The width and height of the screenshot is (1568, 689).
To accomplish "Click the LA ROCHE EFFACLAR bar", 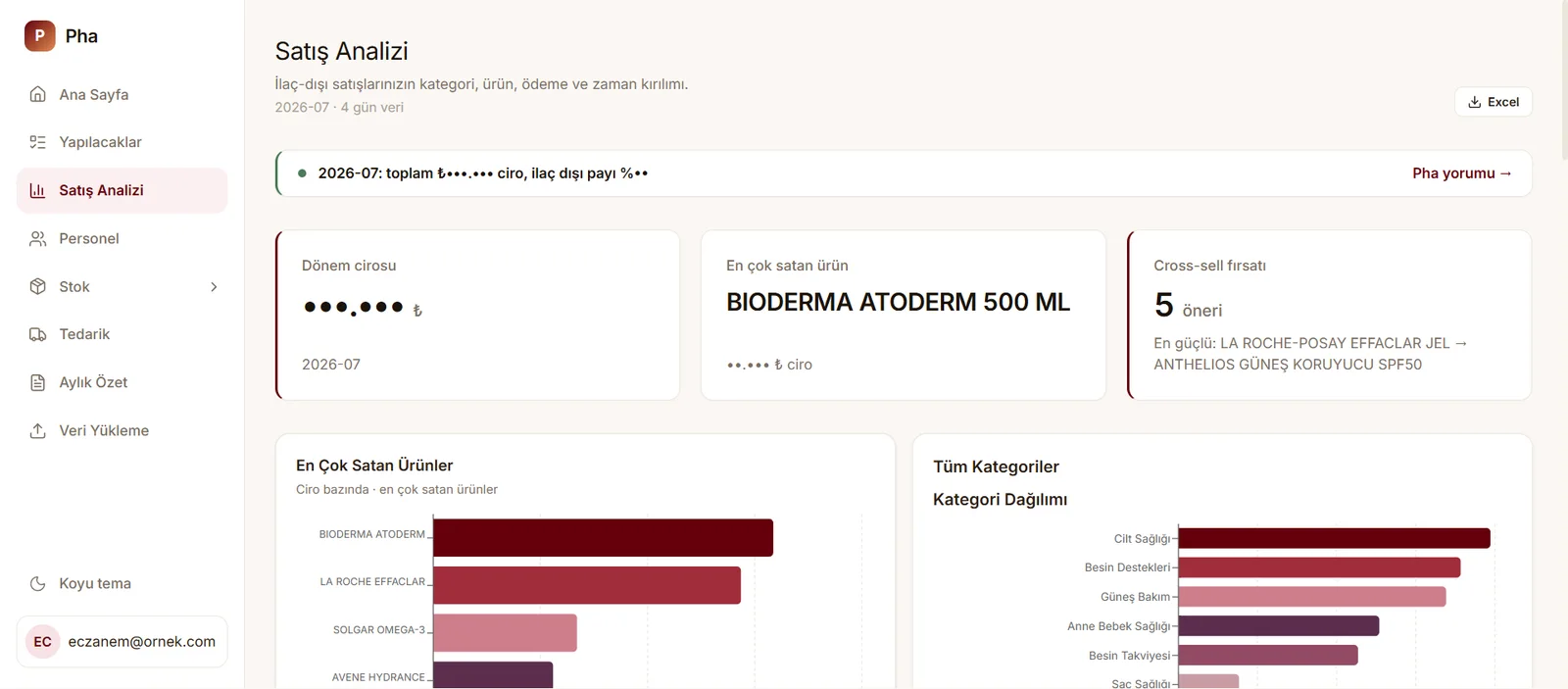I will (x=587, y=585).
